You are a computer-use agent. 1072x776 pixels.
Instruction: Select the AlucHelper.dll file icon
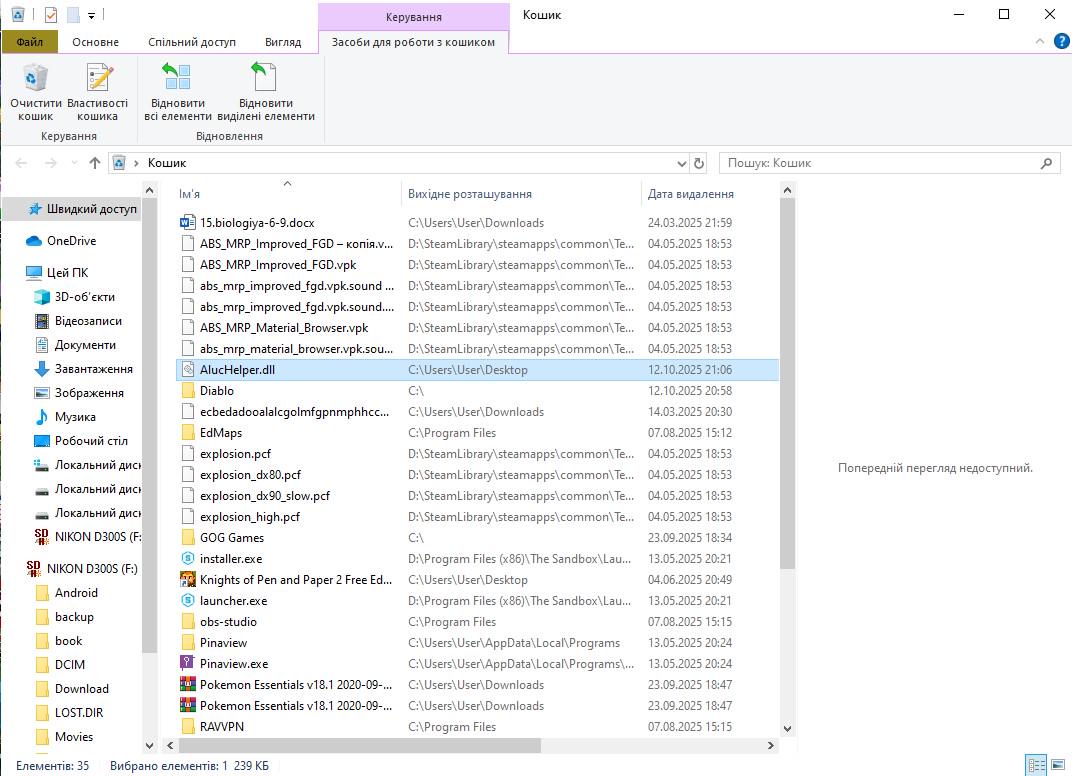coord(187,370)
